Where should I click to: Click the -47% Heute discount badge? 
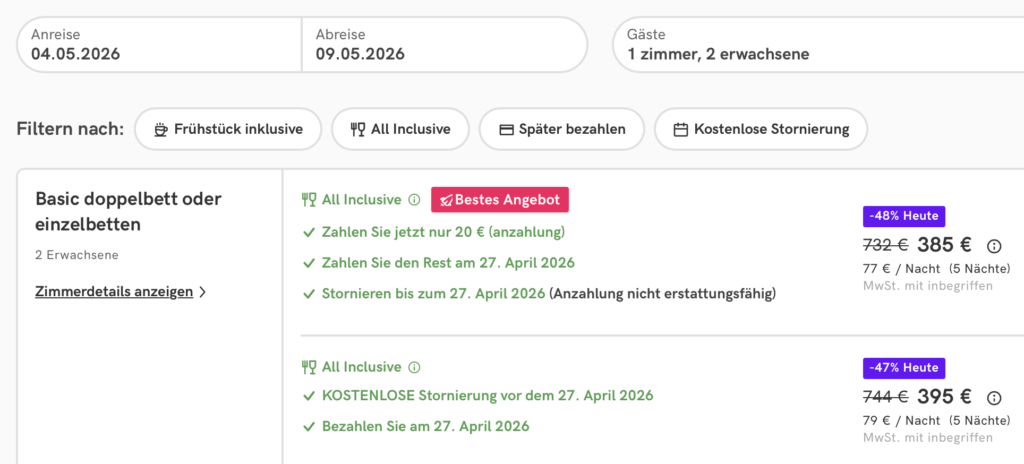[x=903, y=368]
